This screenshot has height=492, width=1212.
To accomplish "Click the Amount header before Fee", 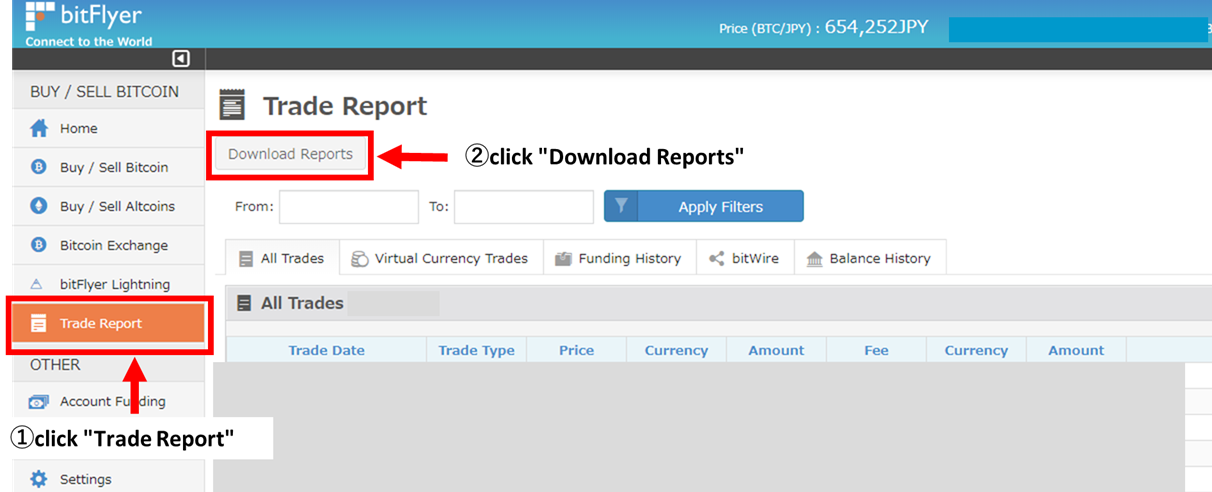I will coord(777,350).
